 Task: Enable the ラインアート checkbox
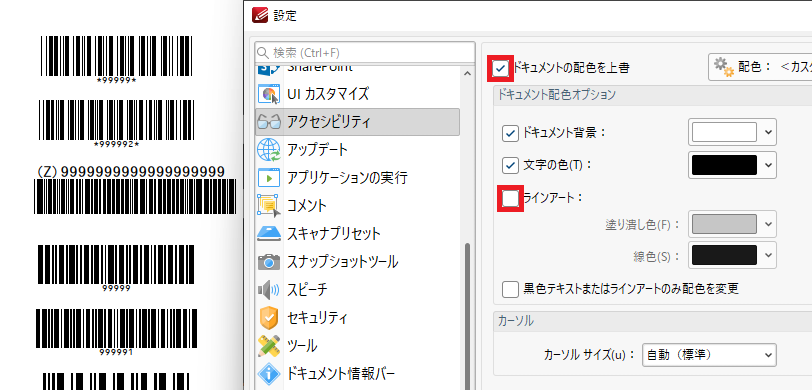(511, 198)
